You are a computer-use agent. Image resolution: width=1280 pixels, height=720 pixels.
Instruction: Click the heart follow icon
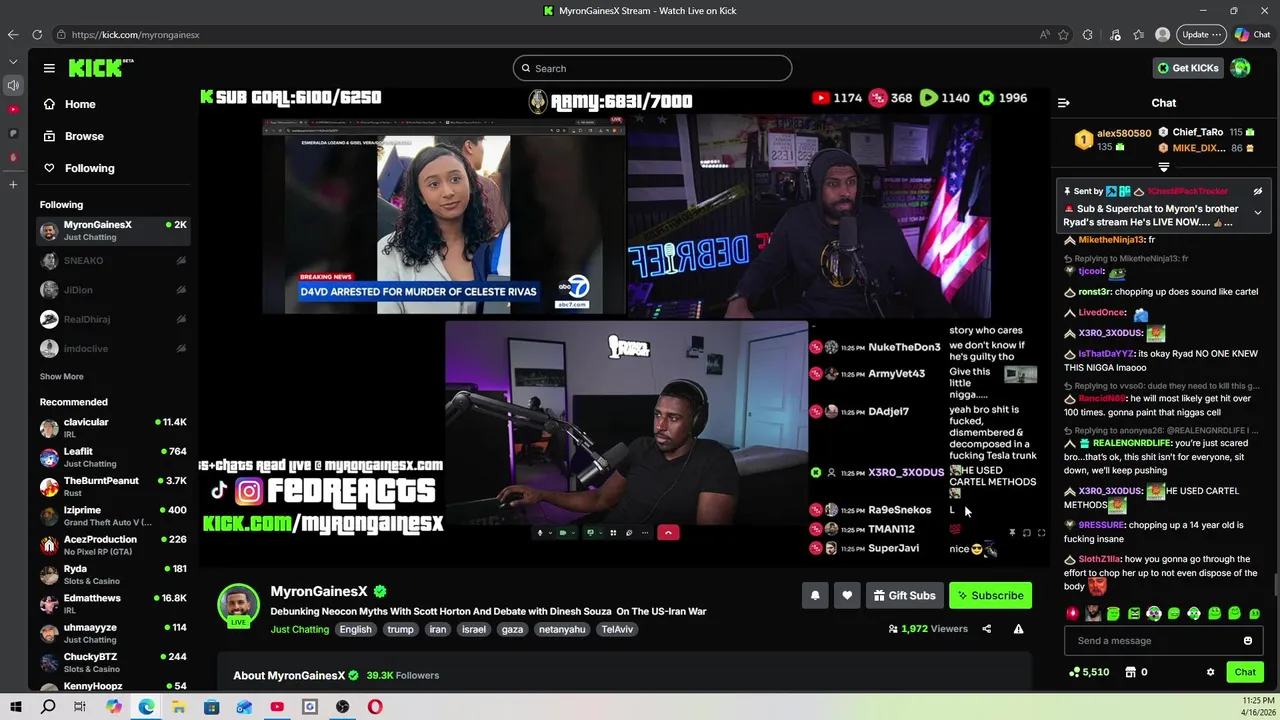click(x=847, y=595)
